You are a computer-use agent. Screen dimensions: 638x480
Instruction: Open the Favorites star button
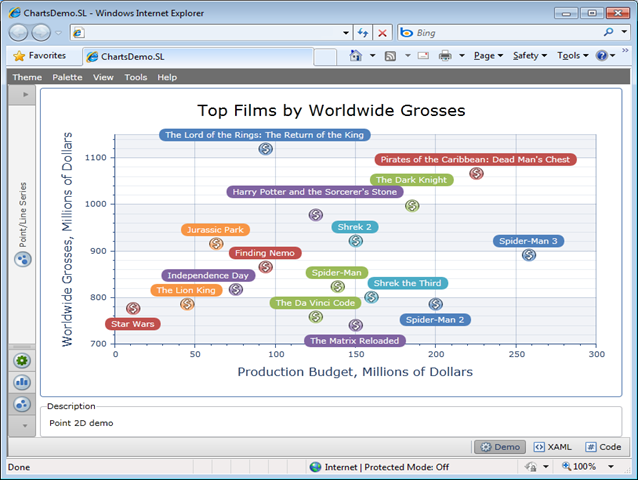click(40, 56)
